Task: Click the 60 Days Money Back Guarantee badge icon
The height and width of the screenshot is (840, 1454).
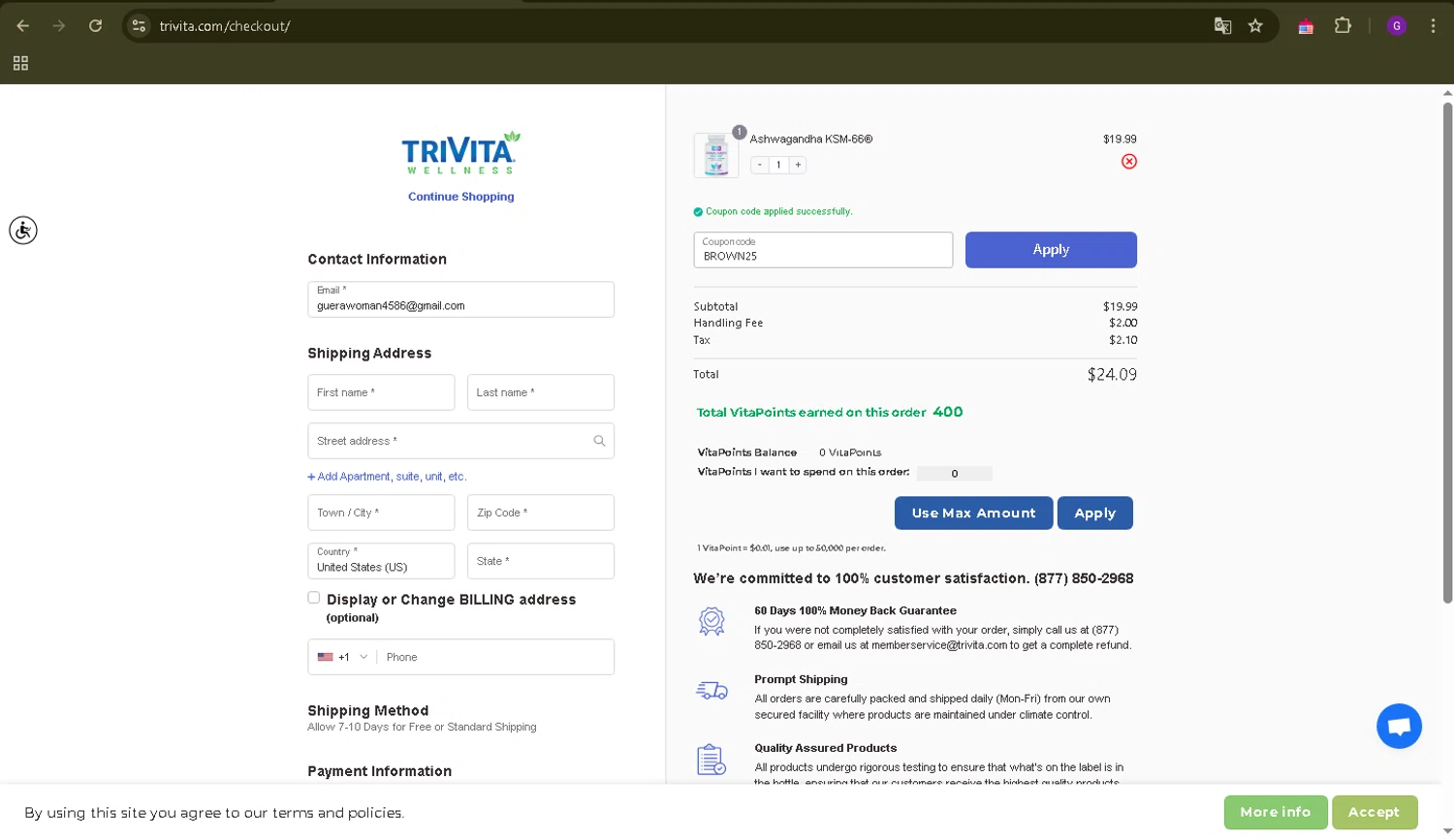Action: pyautogui.click(x=712, y=621)
